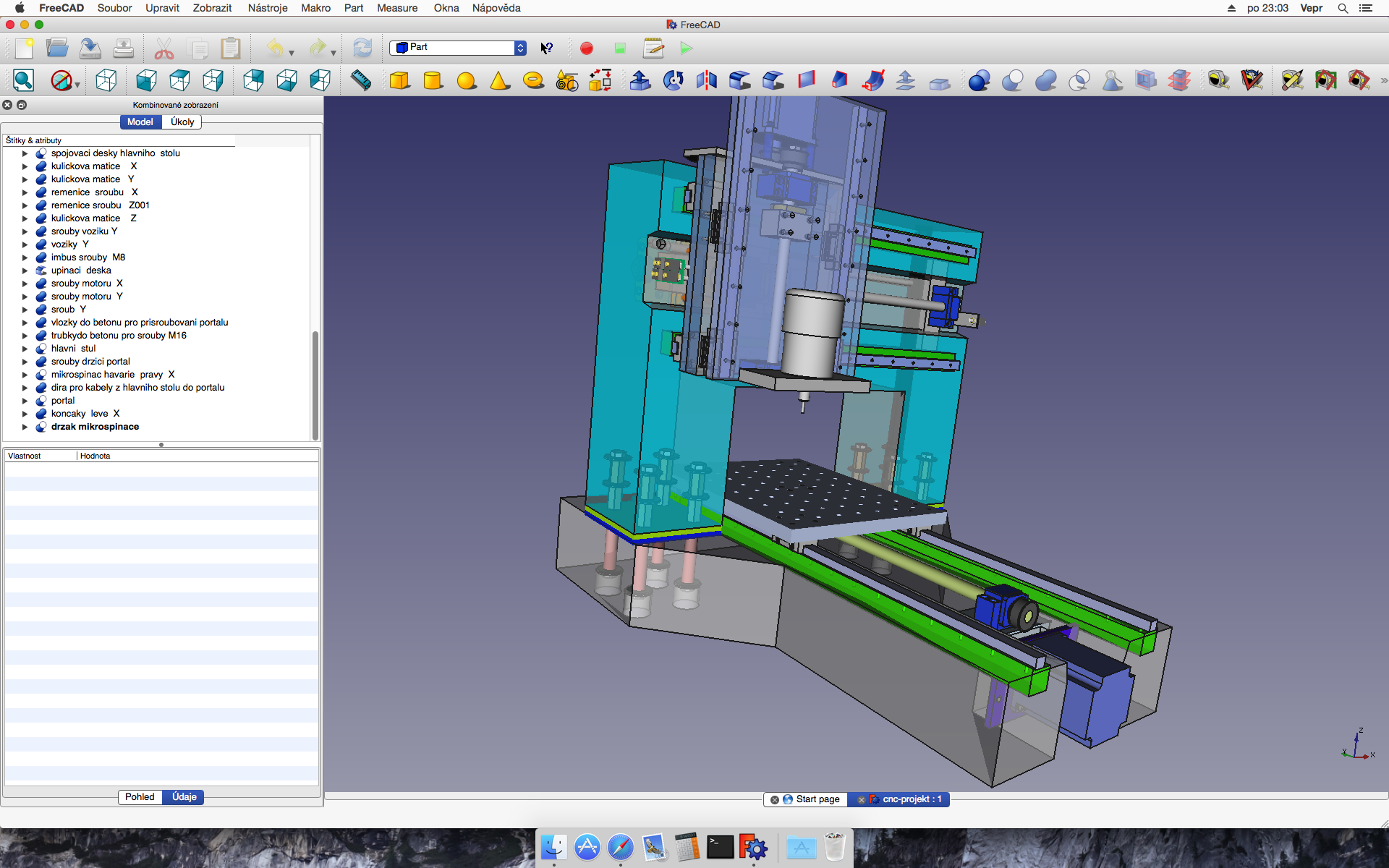
Task: Select 'imbus srouby M8' tree item
Action: pyautogui.click(x=88, y=258)
